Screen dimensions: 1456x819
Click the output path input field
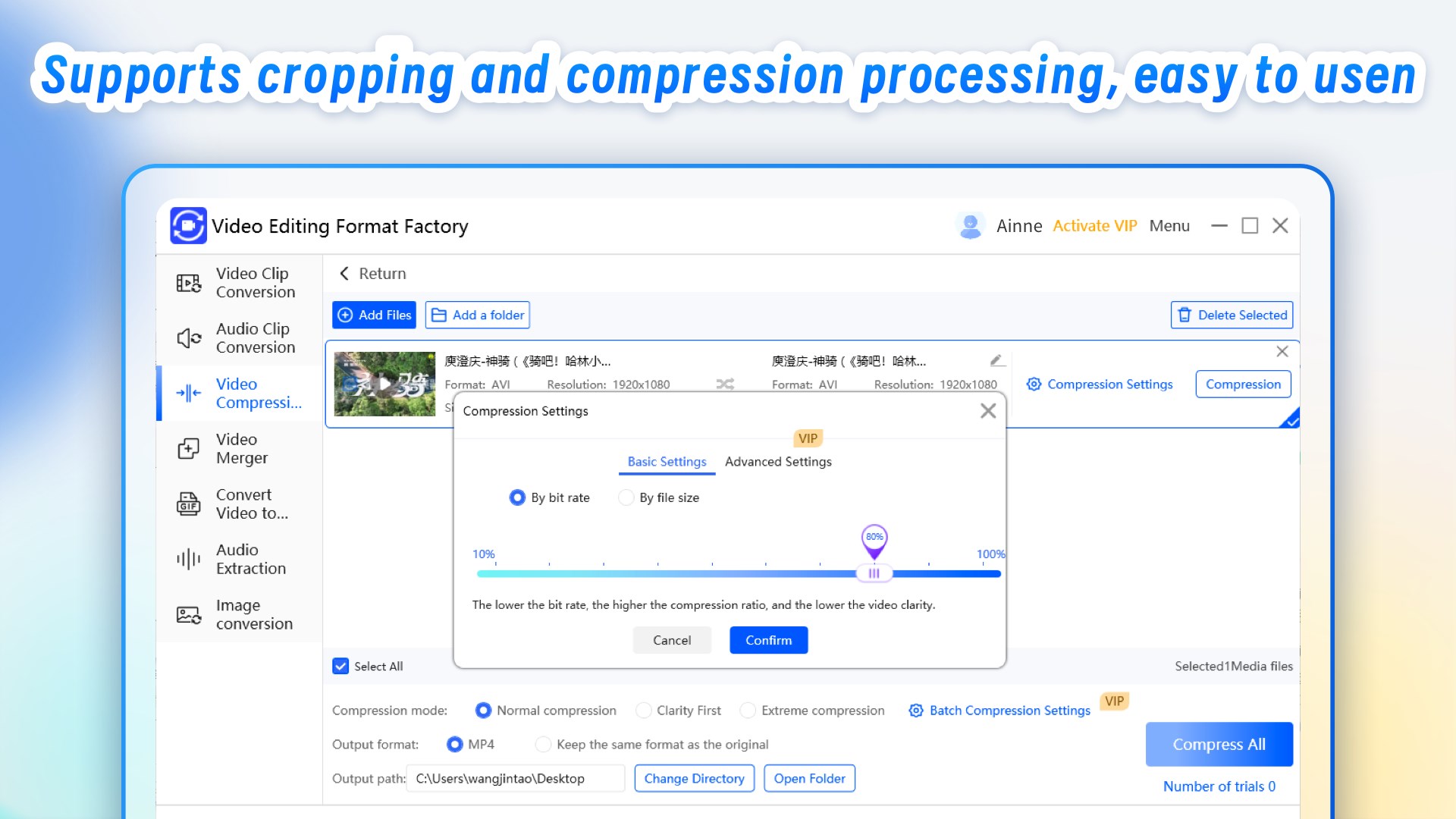point(515,779)
